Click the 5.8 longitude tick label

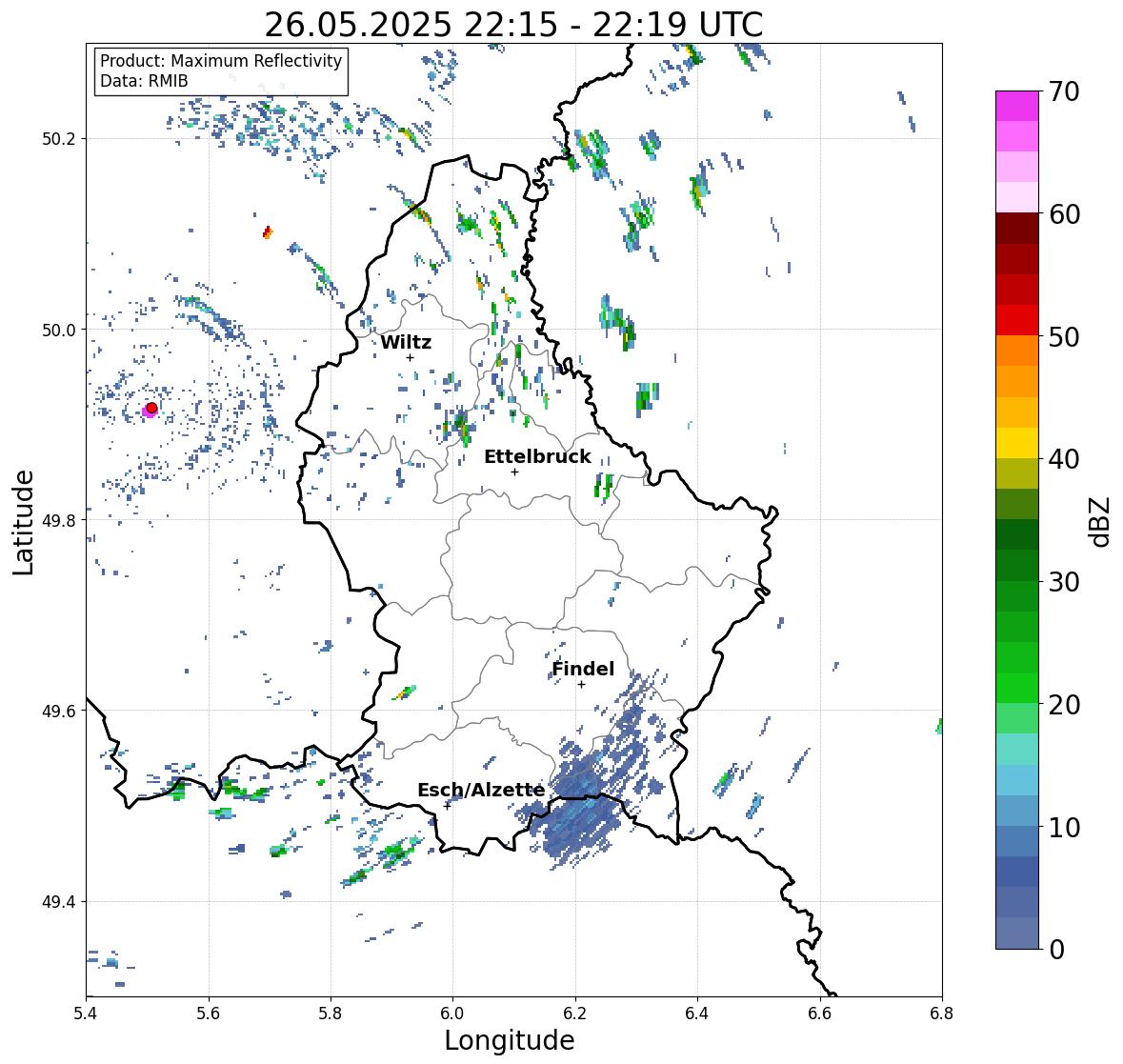pyautogui.click(x=331, y=1014)
